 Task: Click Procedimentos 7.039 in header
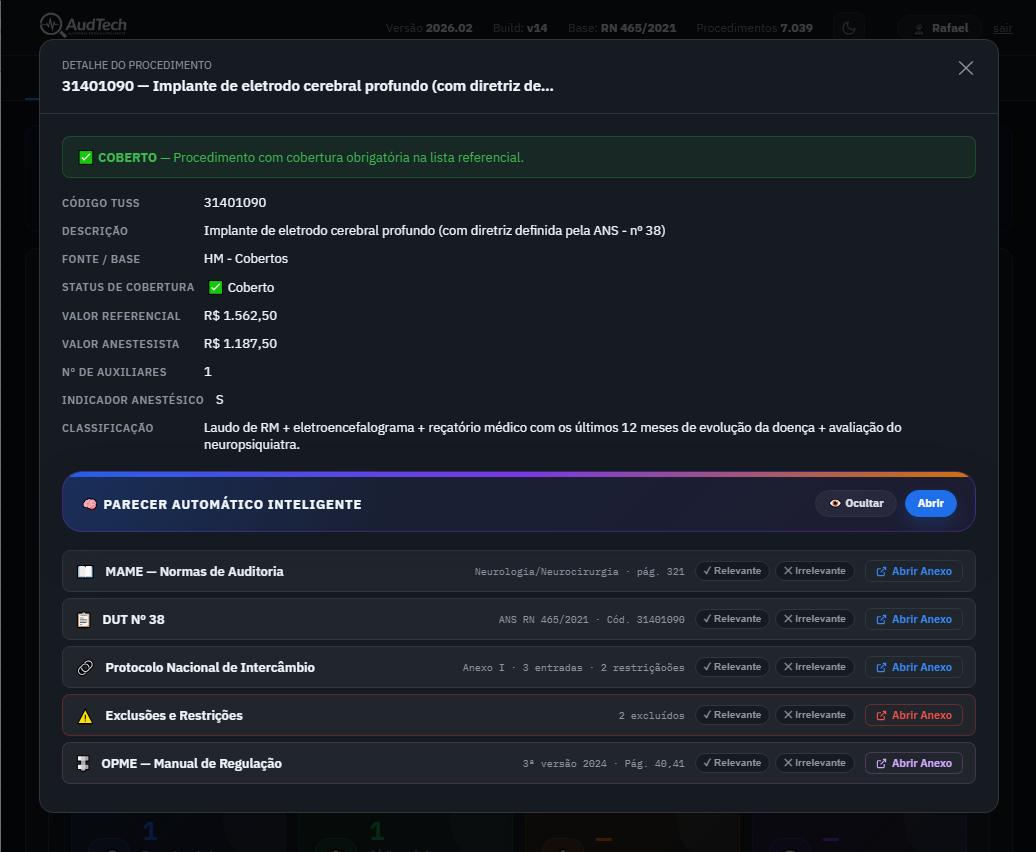(x=755, y=28)
